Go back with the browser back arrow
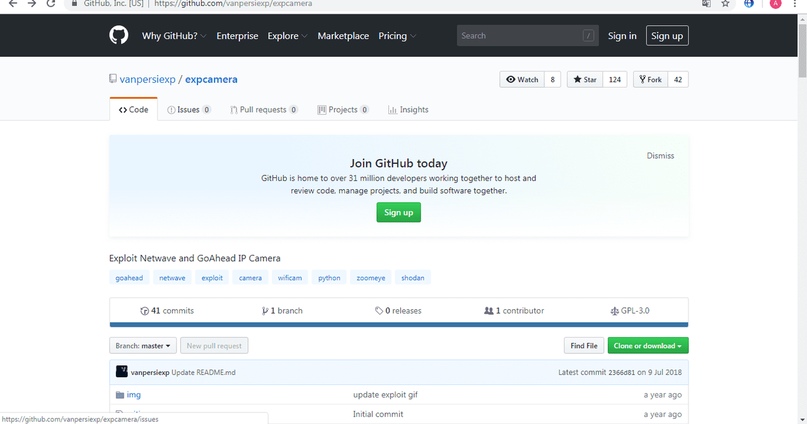 [x=13, y=4]
